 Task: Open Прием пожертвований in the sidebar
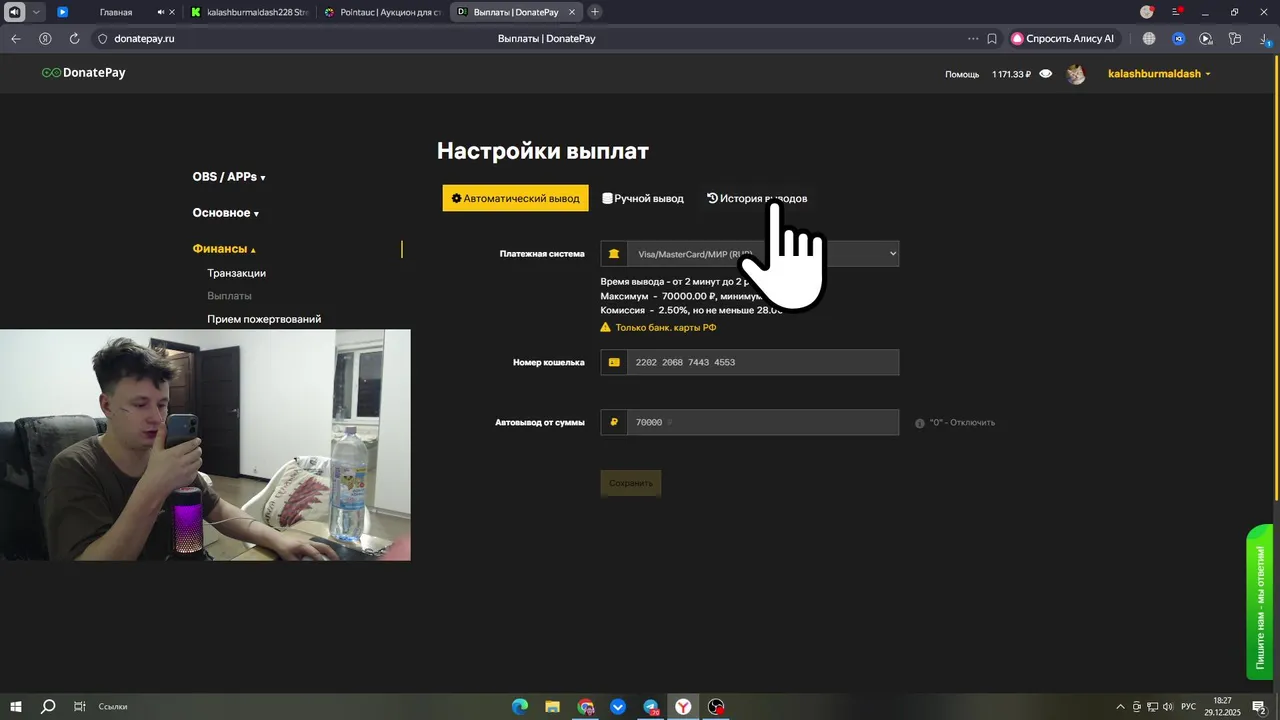coord(264,319)
